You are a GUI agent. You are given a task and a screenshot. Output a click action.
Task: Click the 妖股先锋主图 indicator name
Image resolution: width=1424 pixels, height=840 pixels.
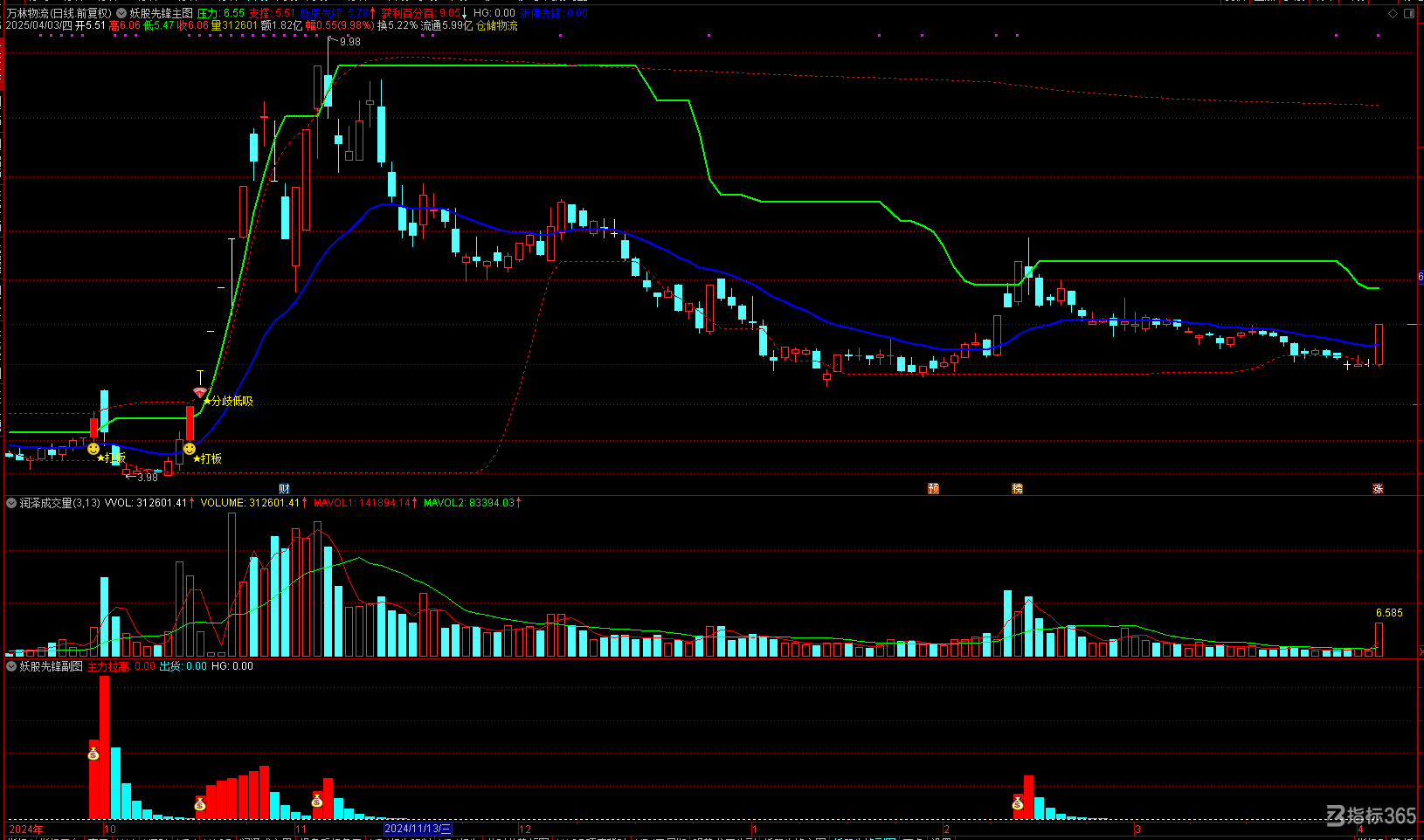coord(161,13)
